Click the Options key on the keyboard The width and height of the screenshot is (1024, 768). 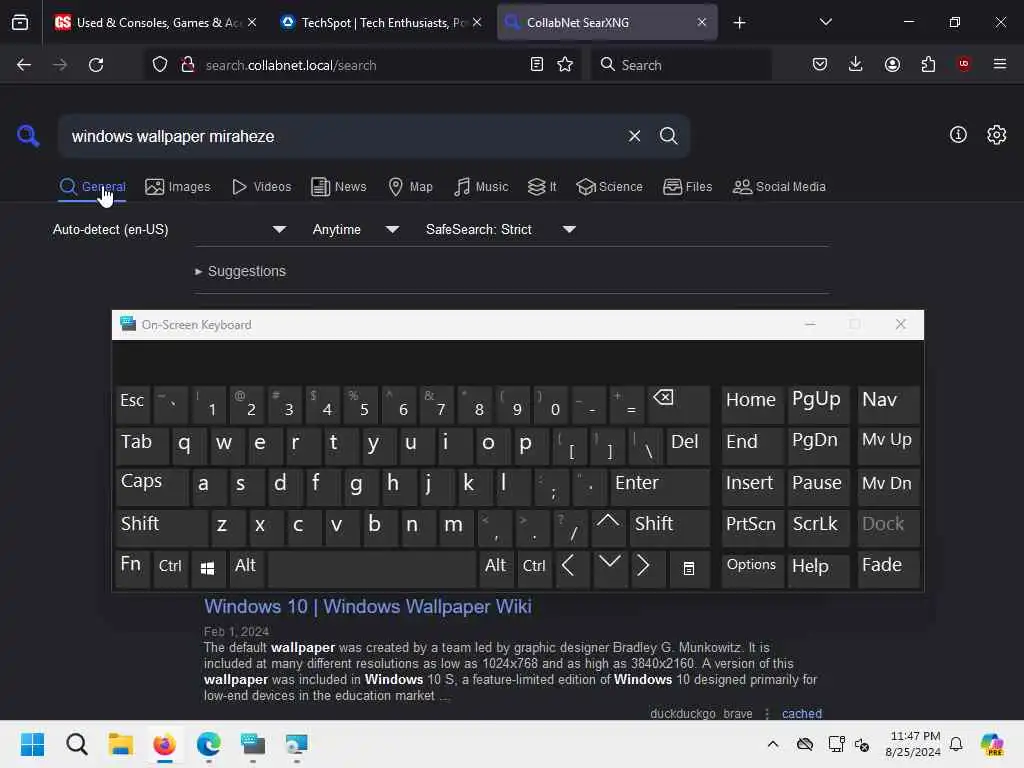752,568
